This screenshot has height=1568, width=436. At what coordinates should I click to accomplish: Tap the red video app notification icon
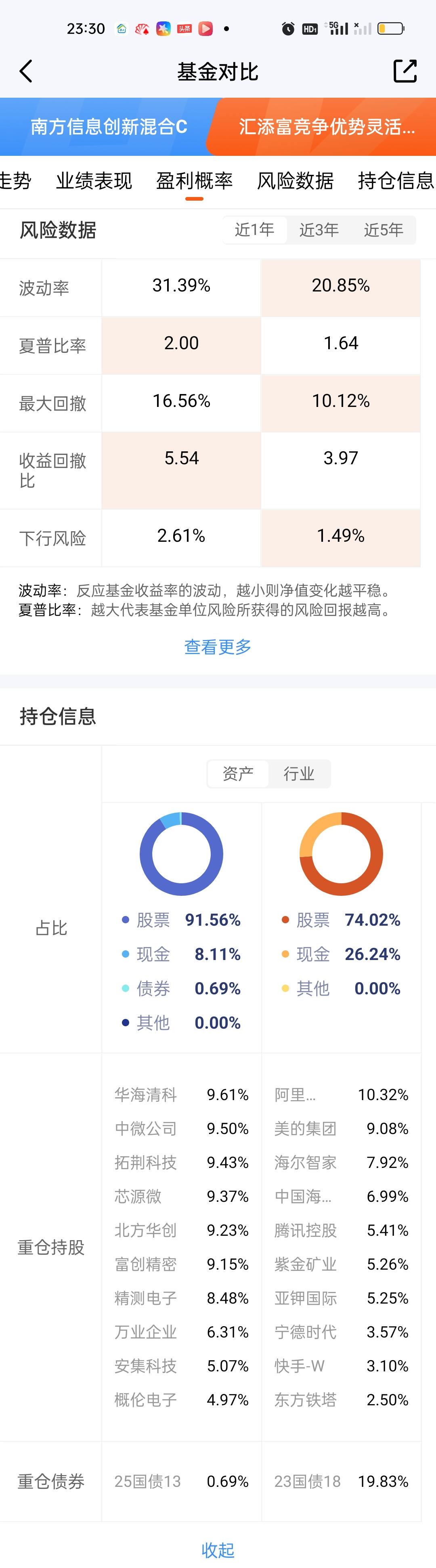coord(206,29)
